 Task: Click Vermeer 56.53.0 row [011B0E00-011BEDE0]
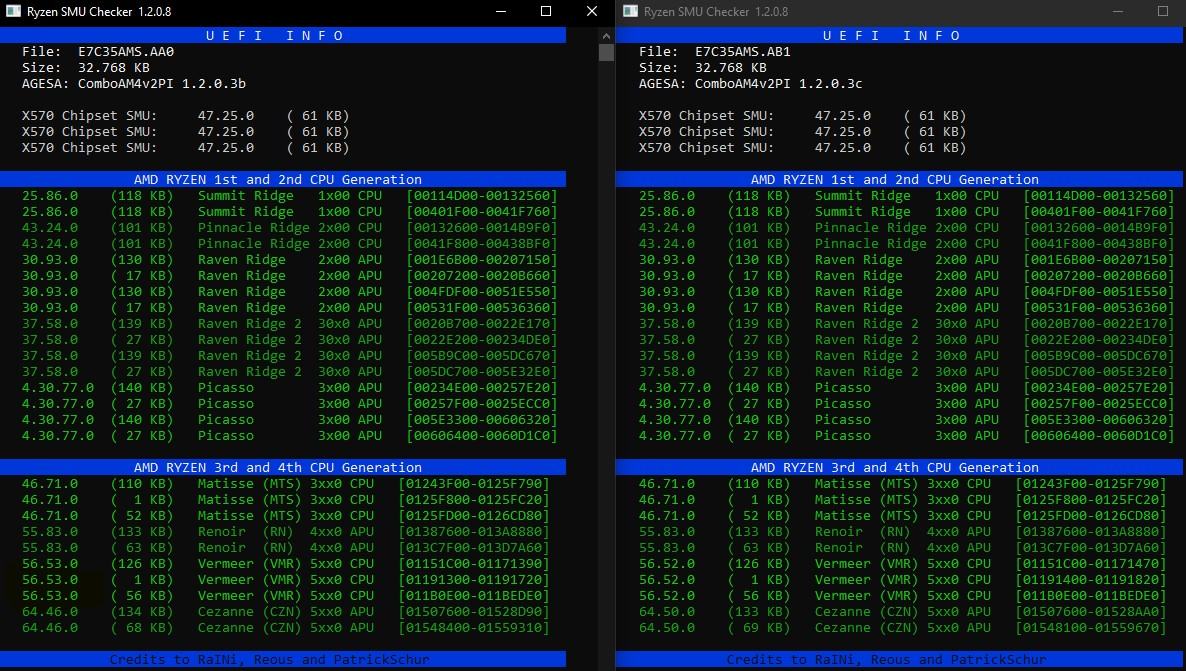point(286,595)
